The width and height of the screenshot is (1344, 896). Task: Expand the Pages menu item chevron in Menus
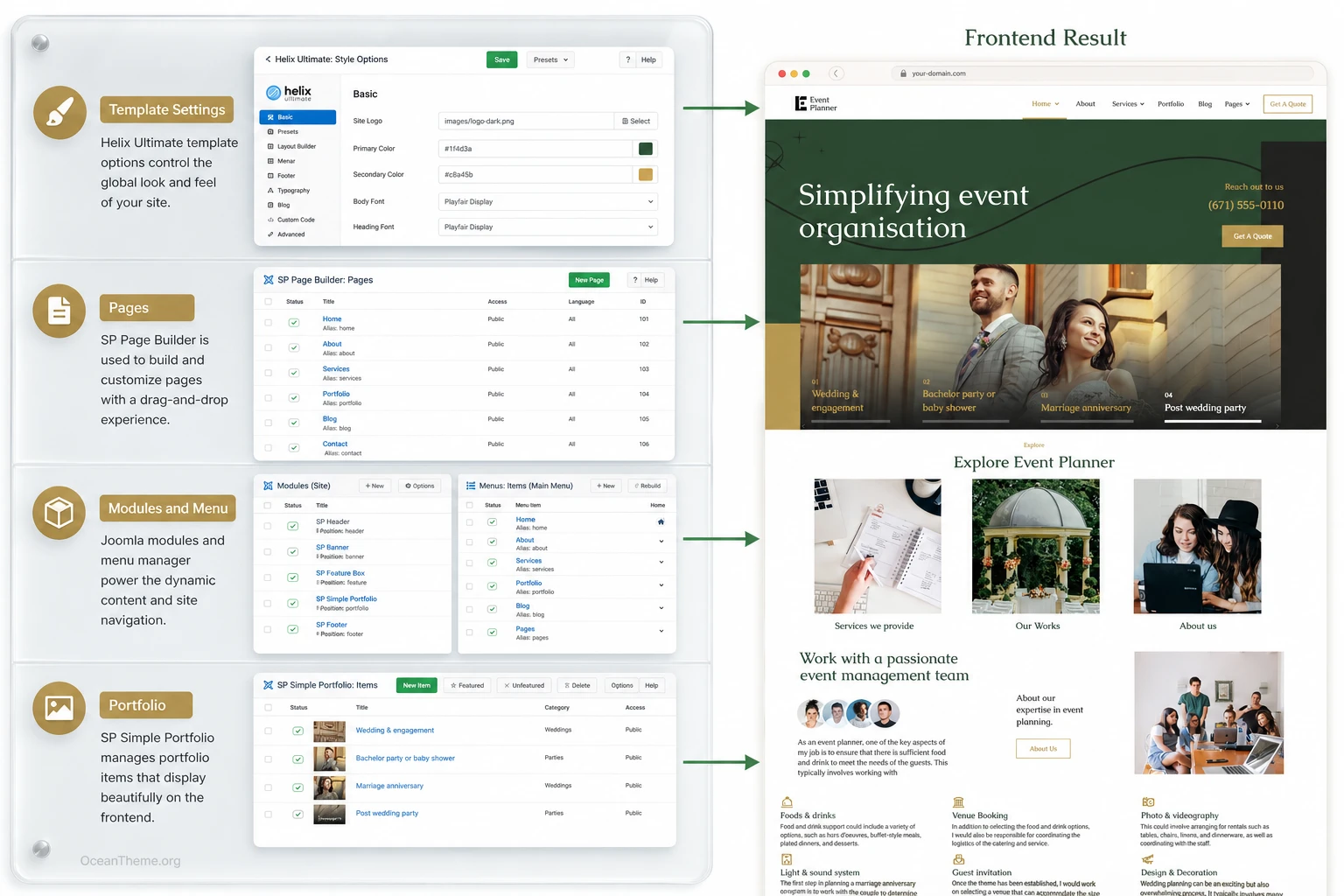click(x=661, y=631)
